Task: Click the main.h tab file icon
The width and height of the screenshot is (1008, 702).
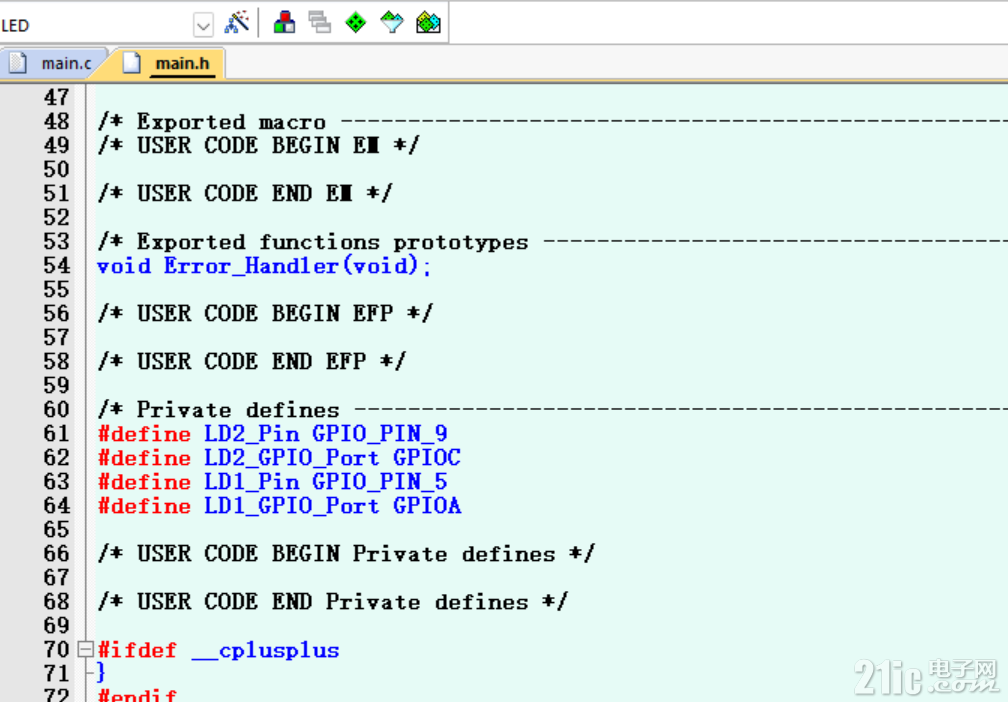Action: tap(131, 63)
